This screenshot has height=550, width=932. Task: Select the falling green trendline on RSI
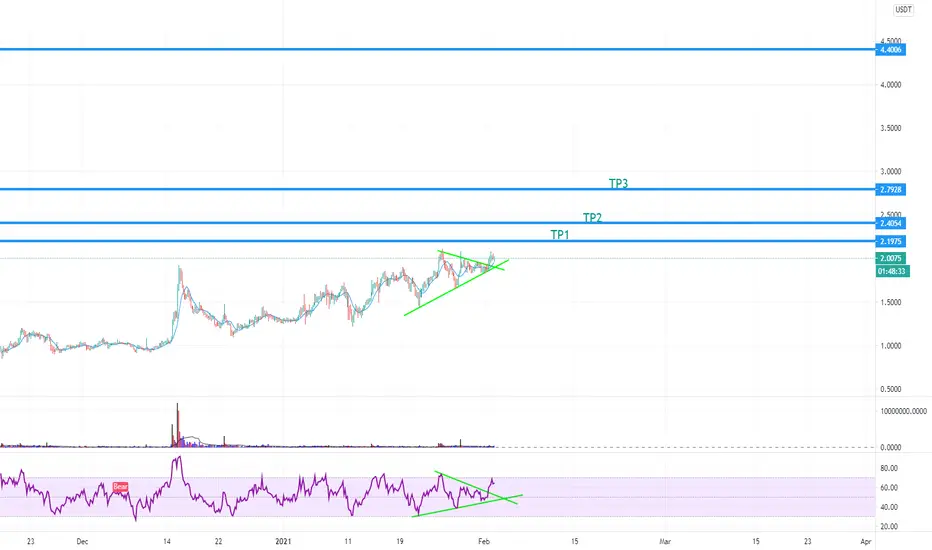point(476,488)
